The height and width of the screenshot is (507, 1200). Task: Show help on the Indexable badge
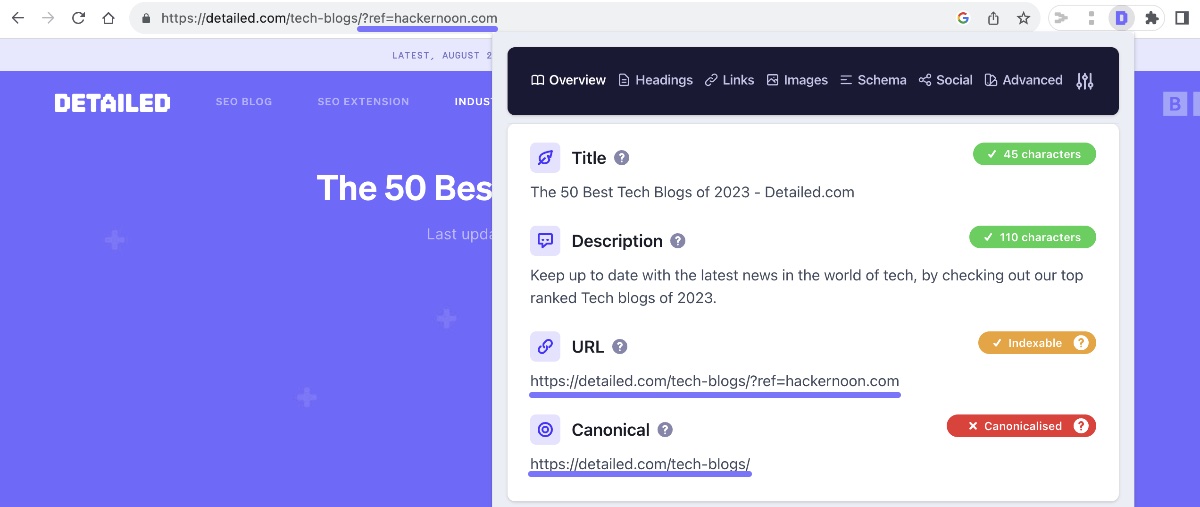click(1081, 343)
